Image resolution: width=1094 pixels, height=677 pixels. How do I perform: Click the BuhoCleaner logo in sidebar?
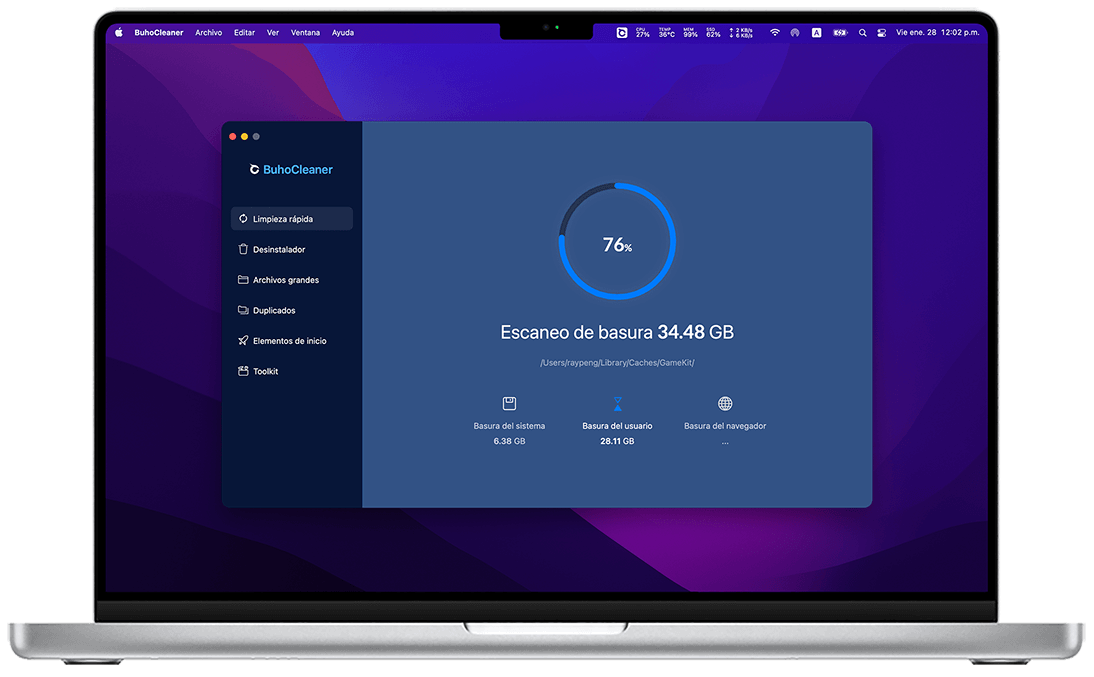pos(291,170)
